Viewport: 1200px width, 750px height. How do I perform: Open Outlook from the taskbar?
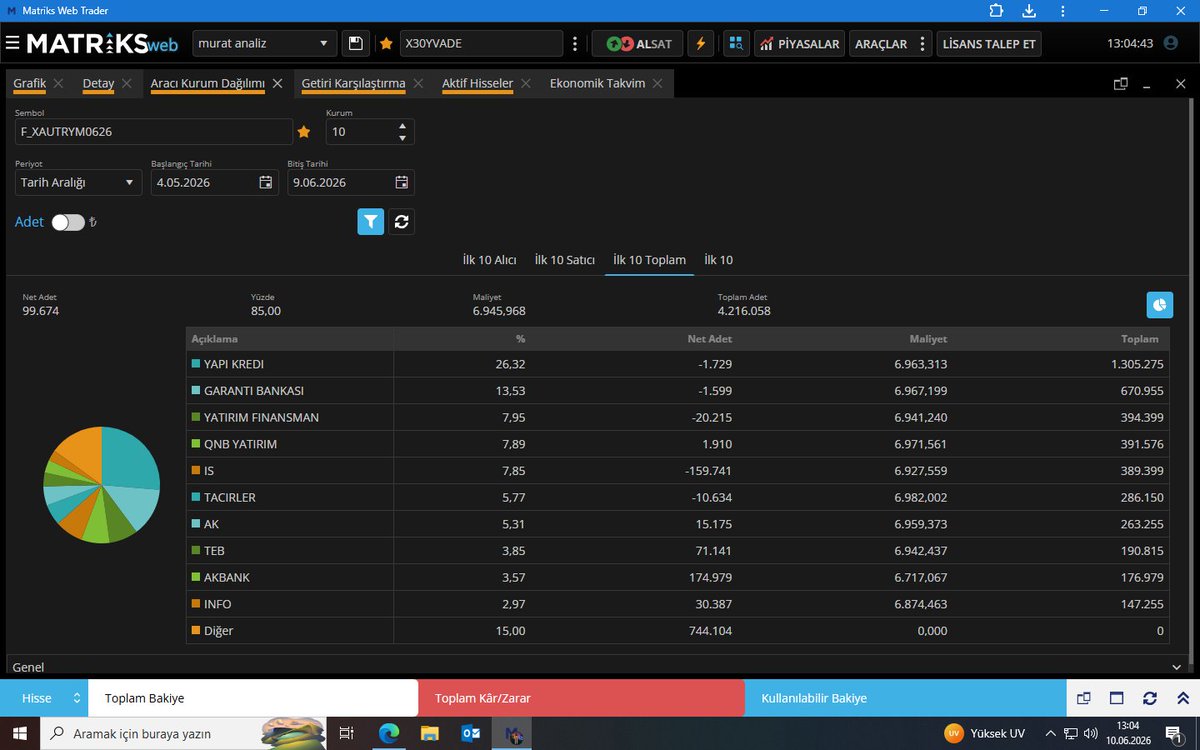[x=471, y=733]
